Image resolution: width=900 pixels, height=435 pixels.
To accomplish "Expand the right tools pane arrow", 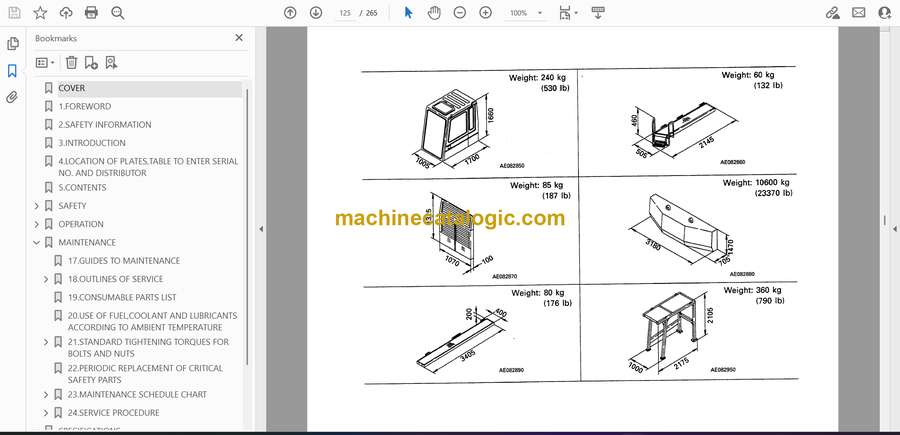I will click(894, 229).
